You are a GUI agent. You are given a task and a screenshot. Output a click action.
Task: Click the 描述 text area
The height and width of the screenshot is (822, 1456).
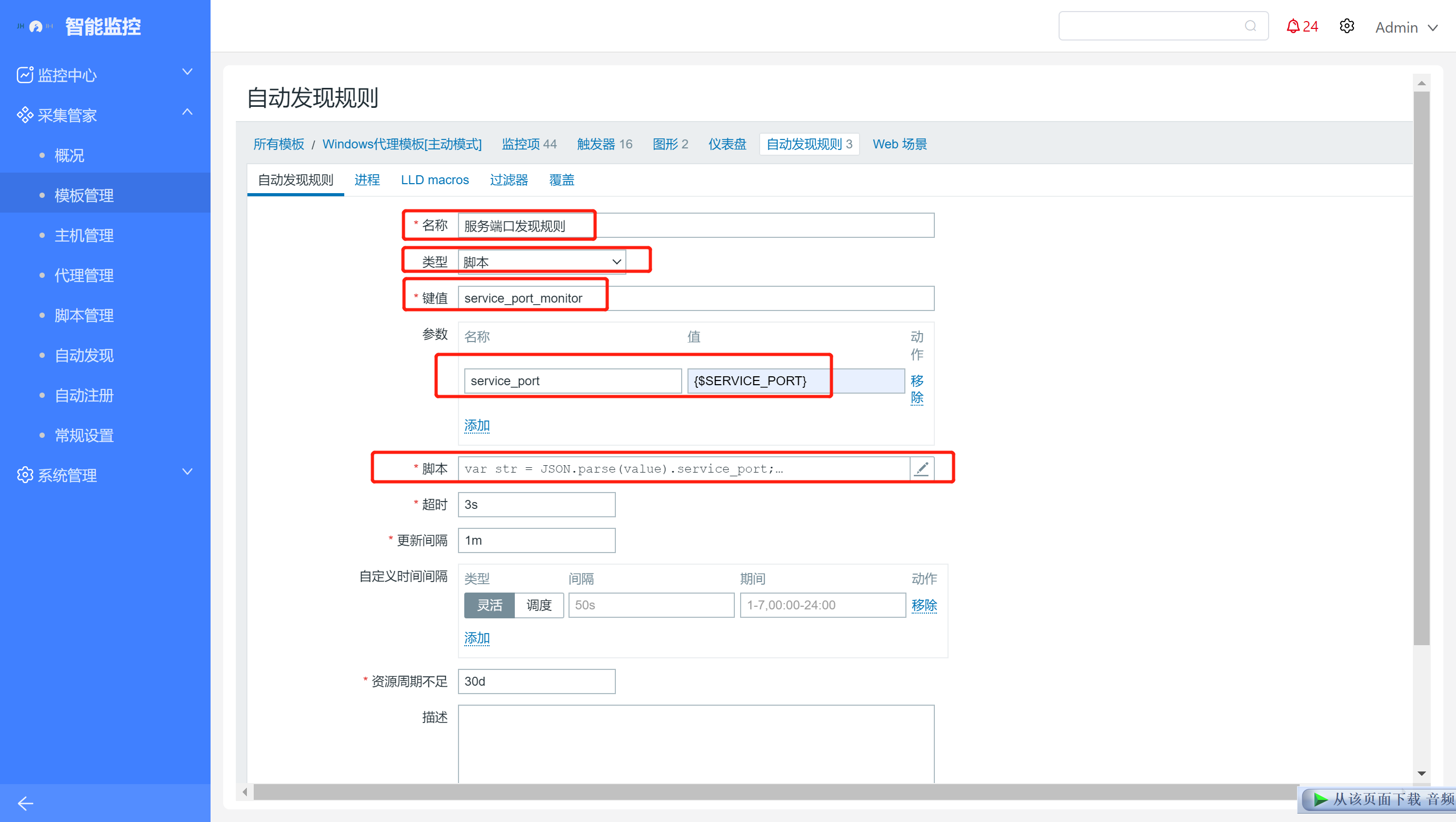(x=696, y=744)
